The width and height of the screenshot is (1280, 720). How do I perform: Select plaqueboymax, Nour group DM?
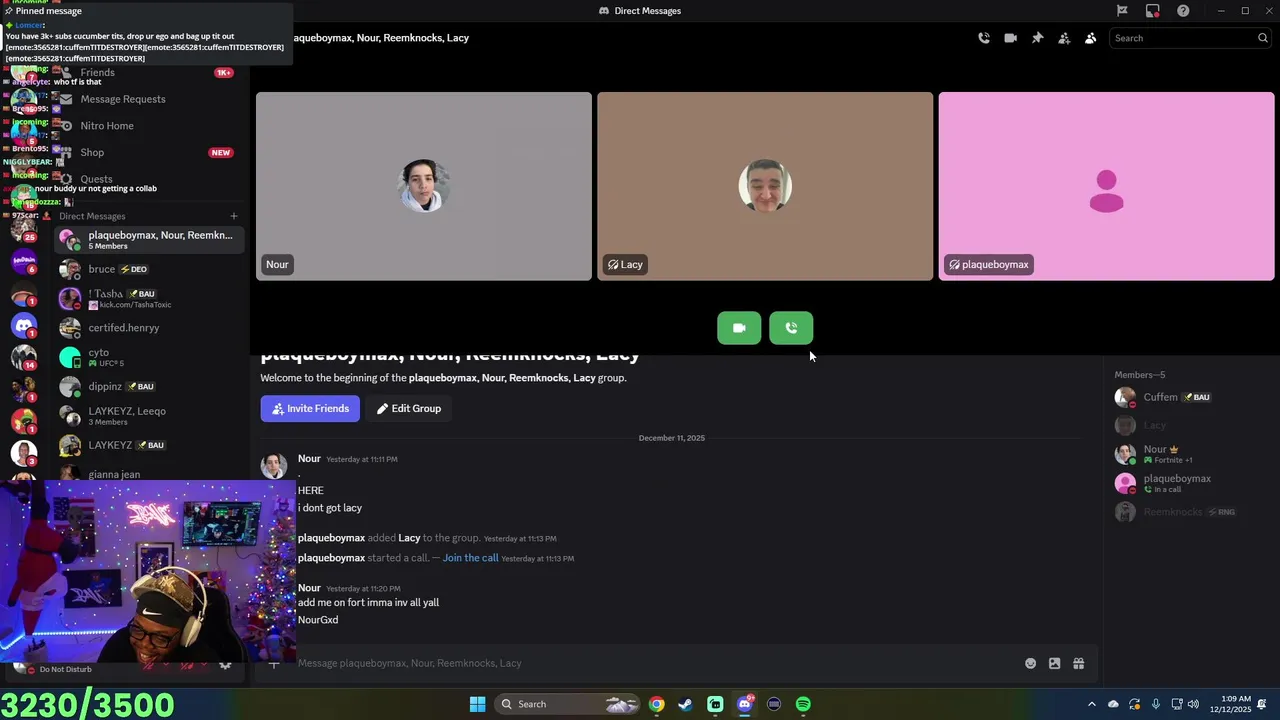(x=148, y=240)
